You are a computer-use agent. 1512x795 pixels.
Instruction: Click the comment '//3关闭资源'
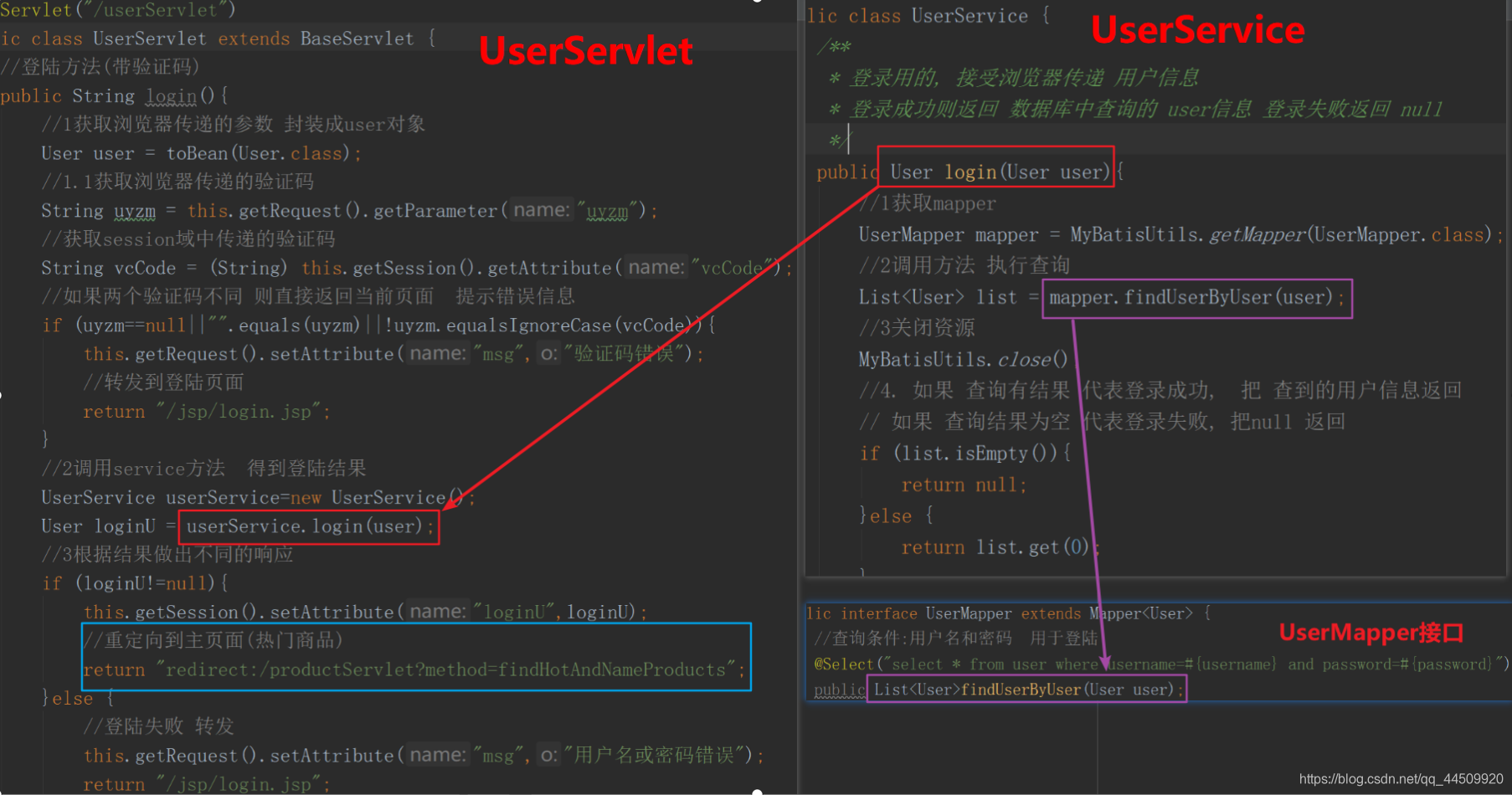pos(917,327)
